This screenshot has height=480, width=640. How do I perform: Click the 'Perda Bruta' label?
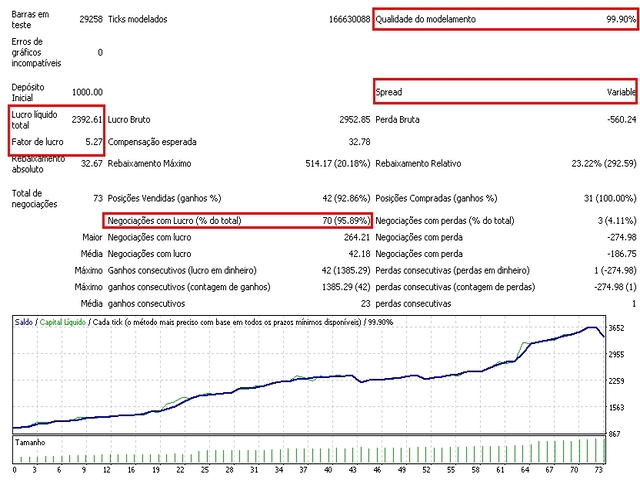pos(397,120)
